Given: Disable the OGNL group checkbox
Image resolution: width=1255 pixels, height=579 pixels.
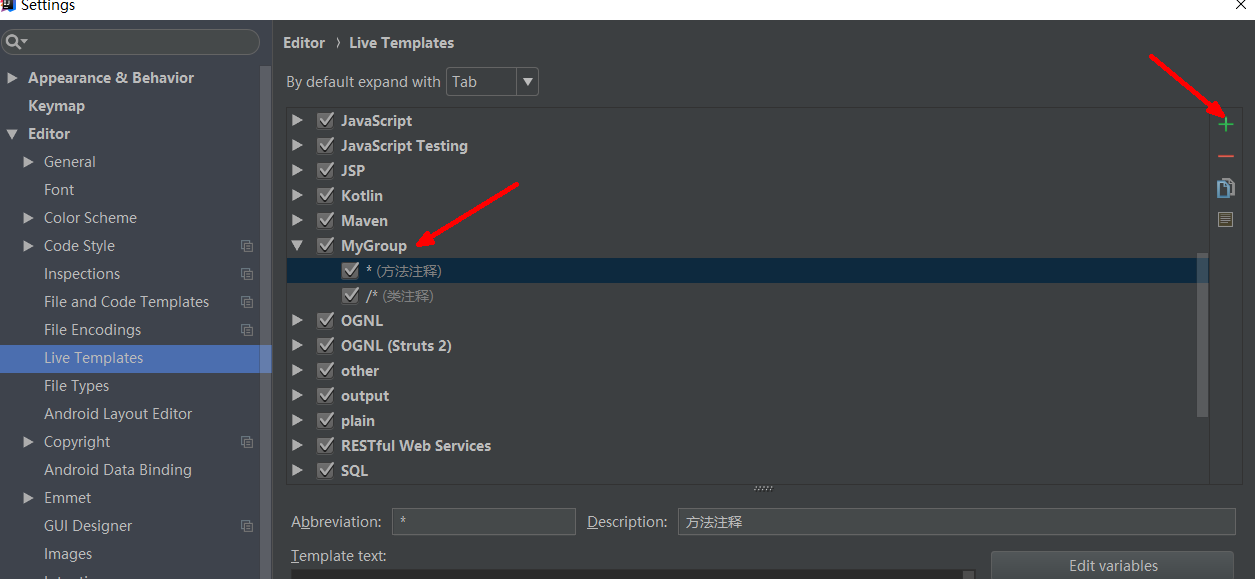Looking at the screenshot, I should (325, 320).
